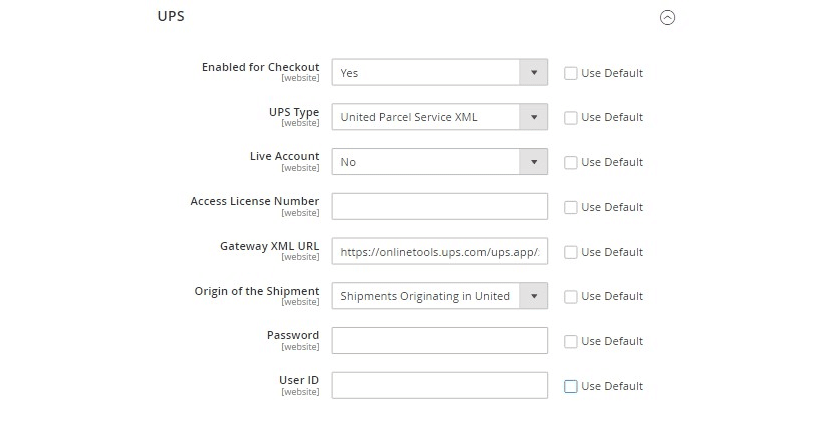Click the Gateway XML URL label
The height and width of the screenshot is (442, 837).
coord(270,246)
